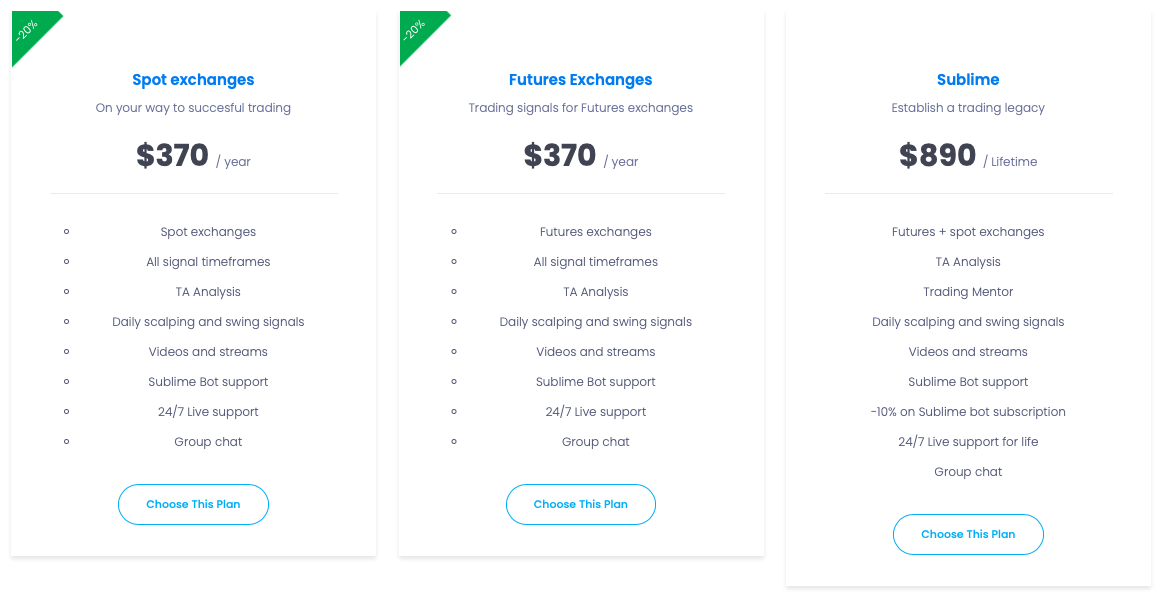Click "-10% on Sublime bot subscription" feature
This screenshot has height=595, width=1165.
968,412
